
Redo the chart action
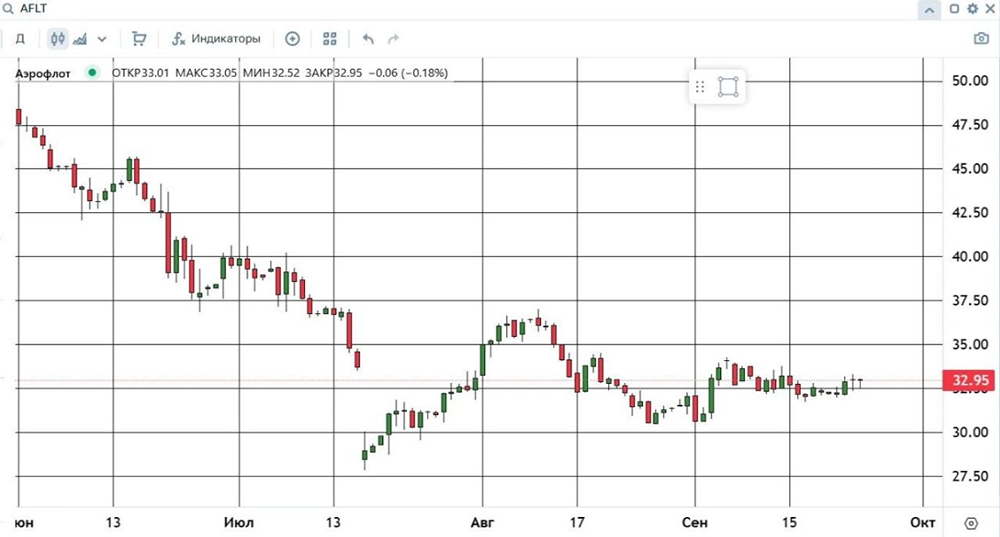point(393,39)
